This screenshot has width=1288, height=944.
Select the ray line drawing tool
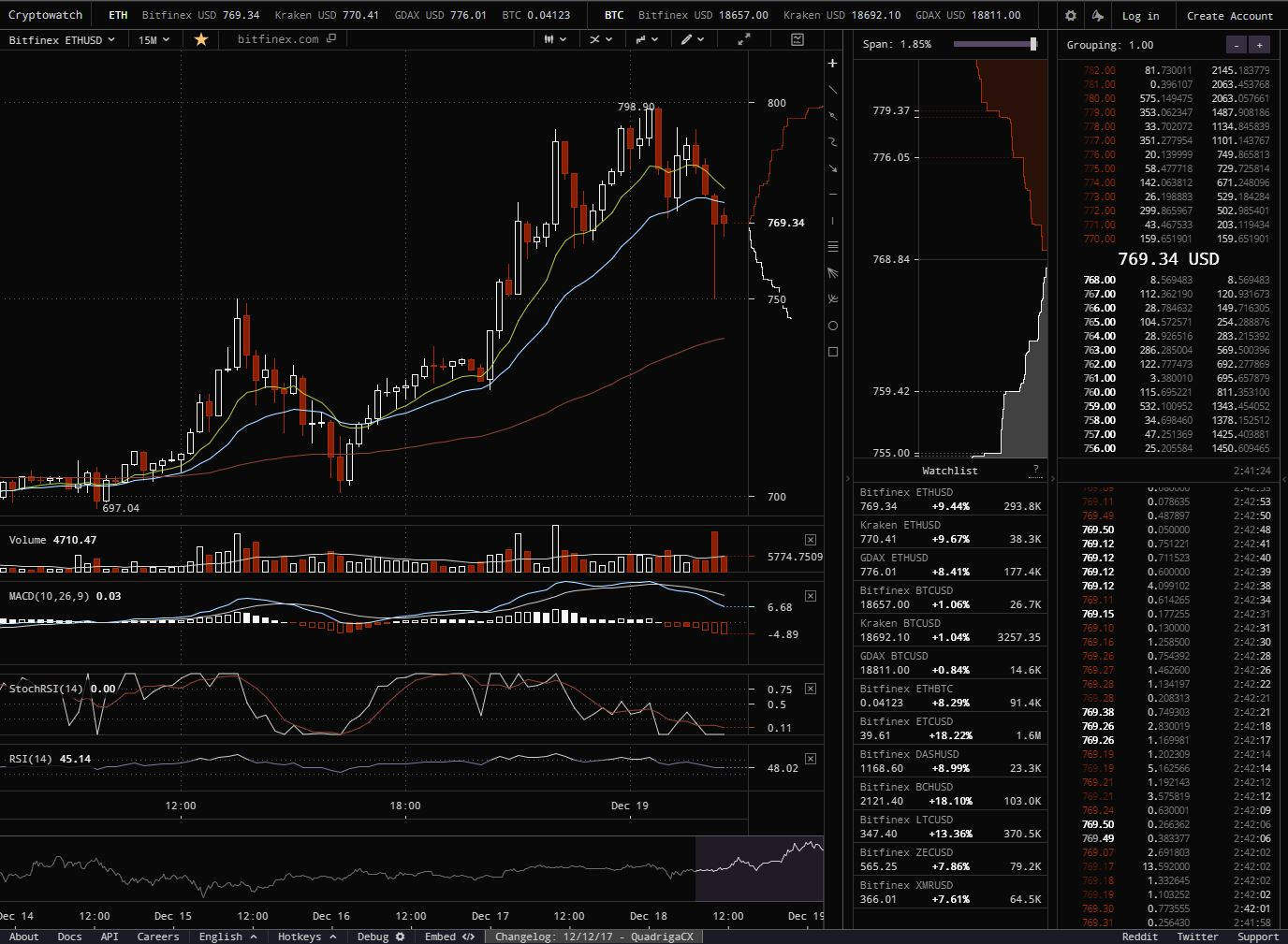(x=833, y=116)
